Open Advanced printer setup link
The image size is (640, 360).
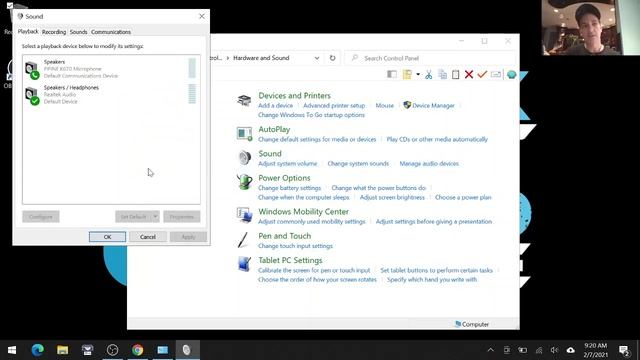pyautogui.click(x=334, y=105)
